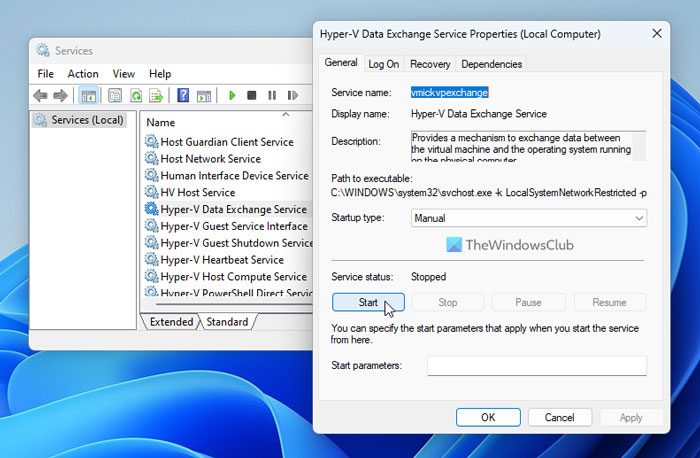Screen dimensions: 700x458
Task: Switch to the General tab
Action: tap(341, 62)
